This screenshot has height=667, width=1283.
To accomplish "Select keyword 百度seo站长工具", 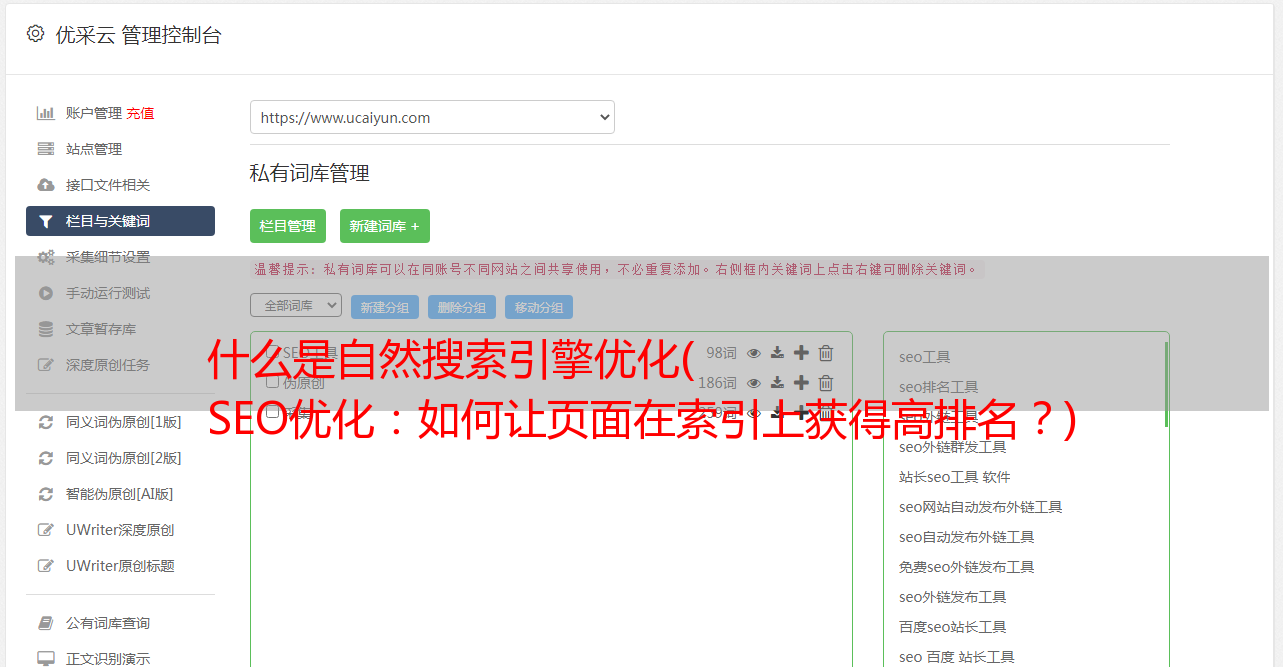I will click(953, 627).
